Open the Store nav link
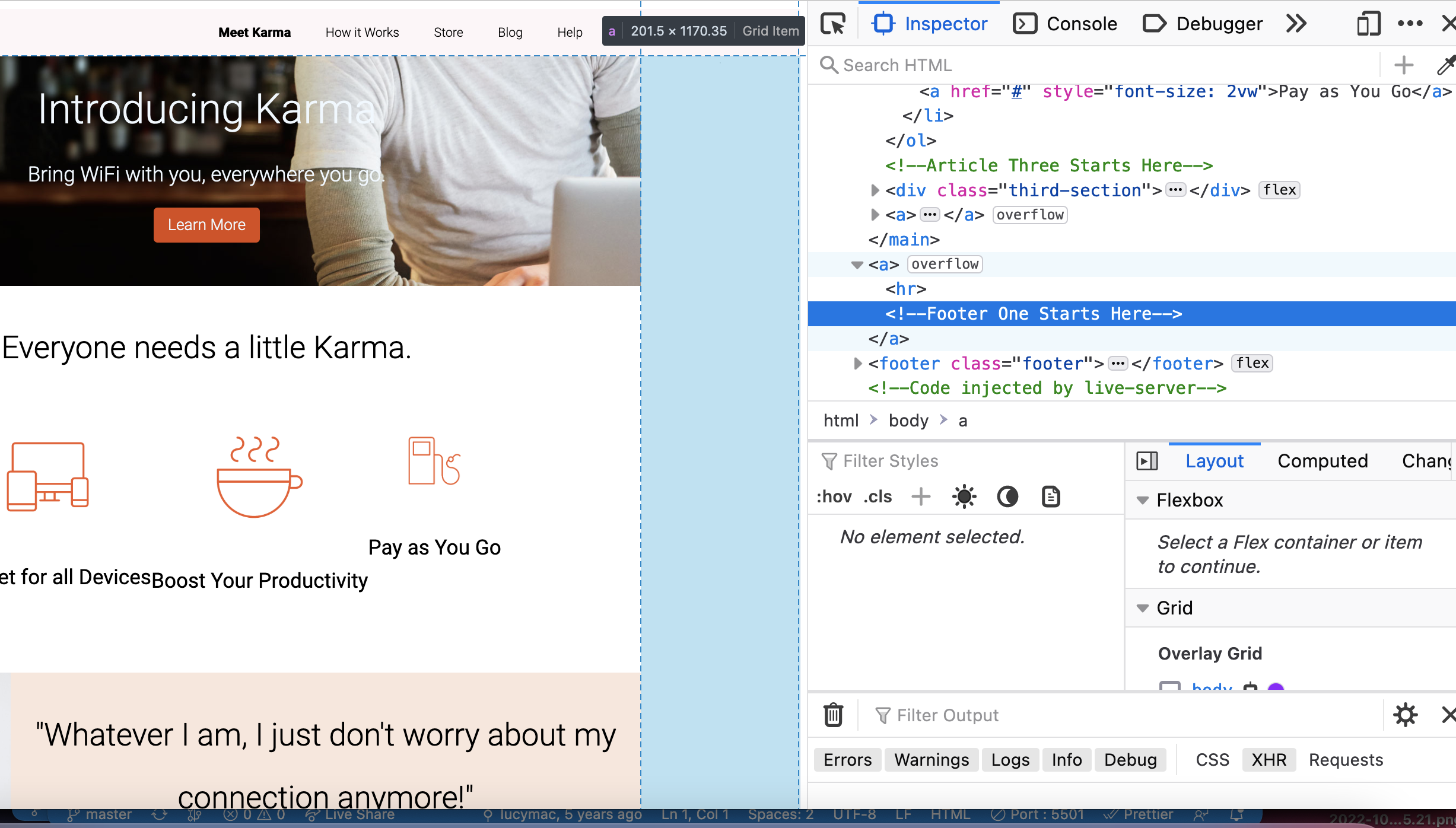The width and height of the screenshot is (1456, 828). click(448, 32)
